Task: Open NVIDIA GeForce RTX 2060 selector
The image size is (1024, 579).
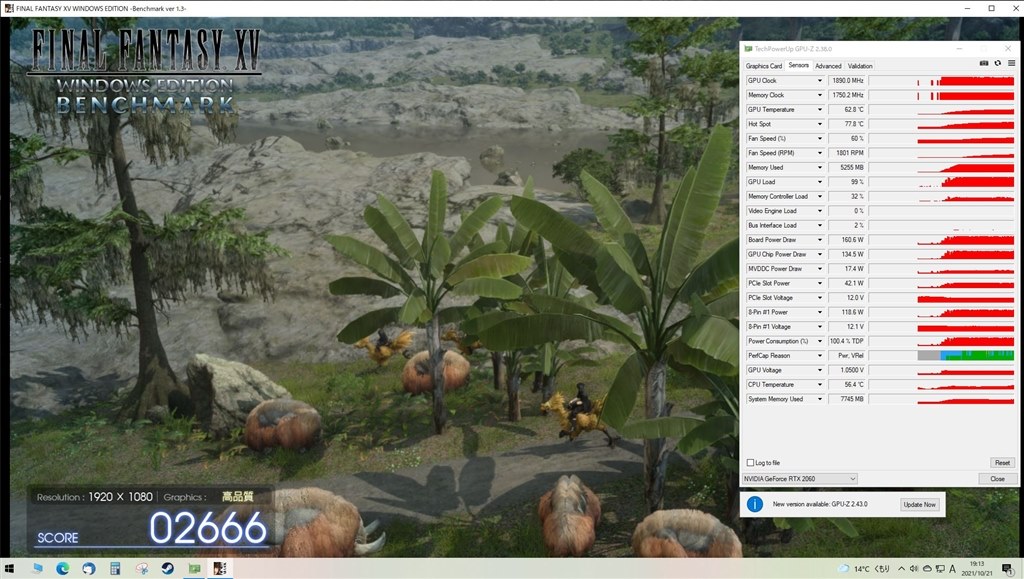Action: click(x=799, y=478)
